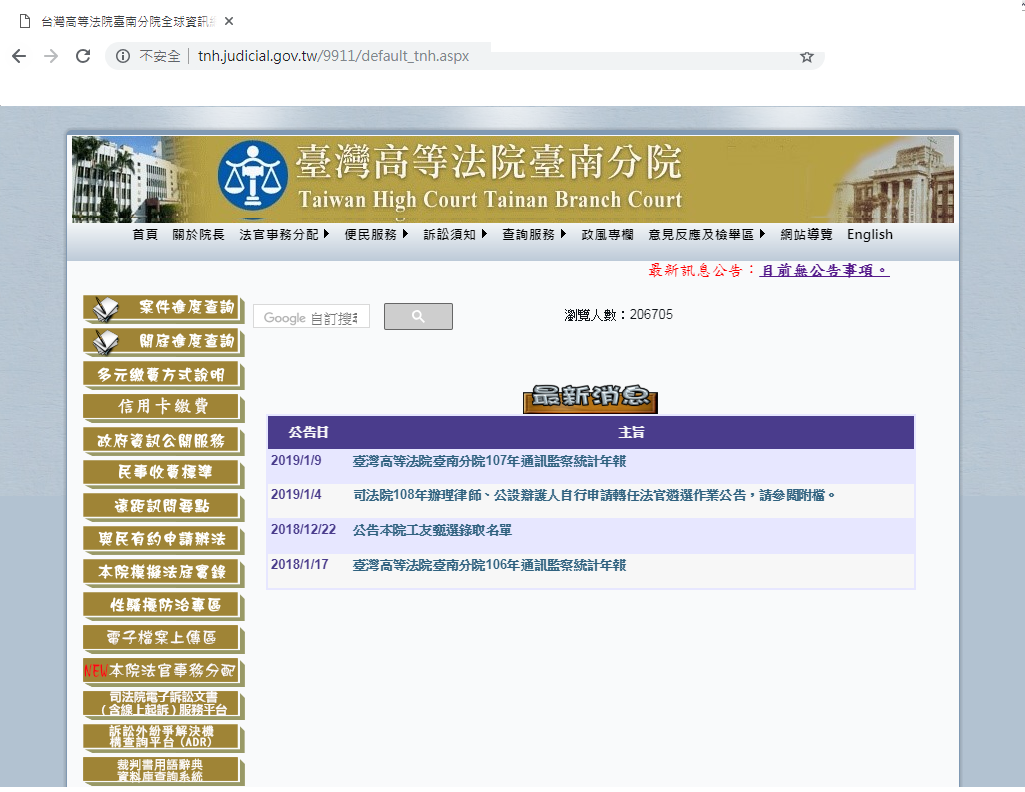Switch to the English version
This screenshot has width=1025, height=792.
tap(869, 235)
